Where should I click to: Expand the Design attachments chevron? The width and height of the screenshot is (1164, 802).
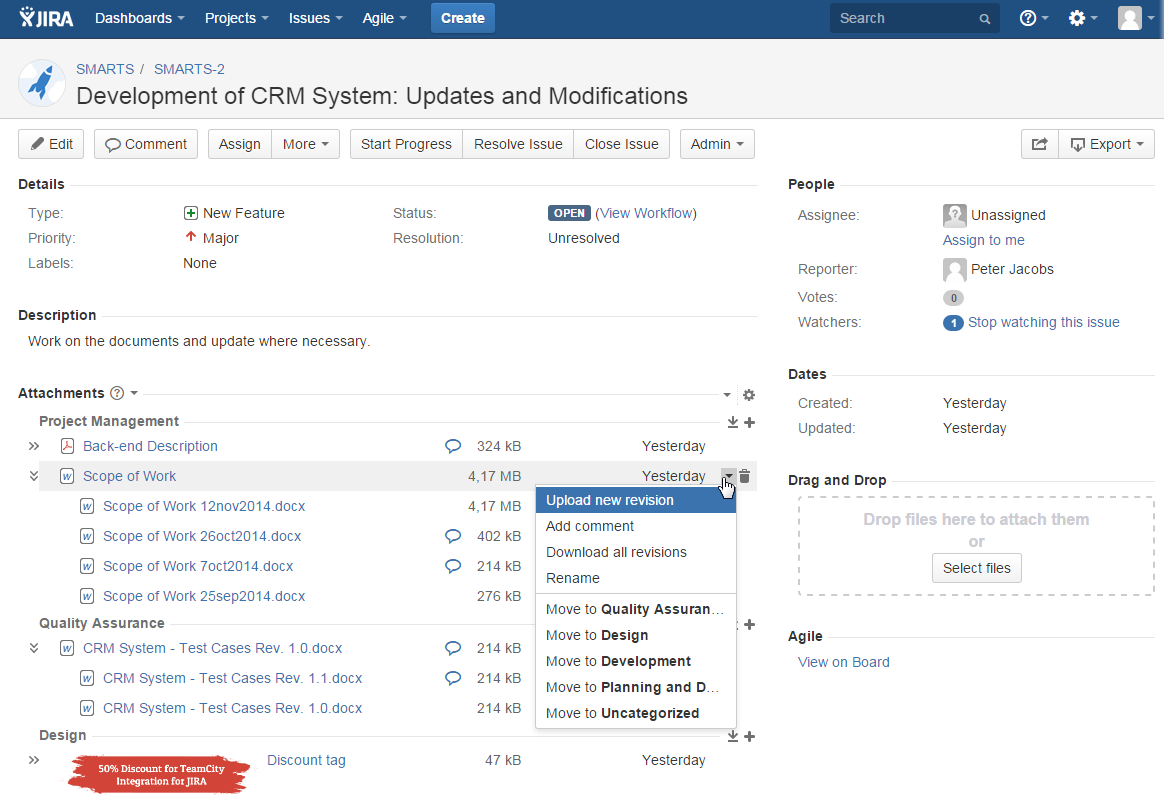pos(33,760)
